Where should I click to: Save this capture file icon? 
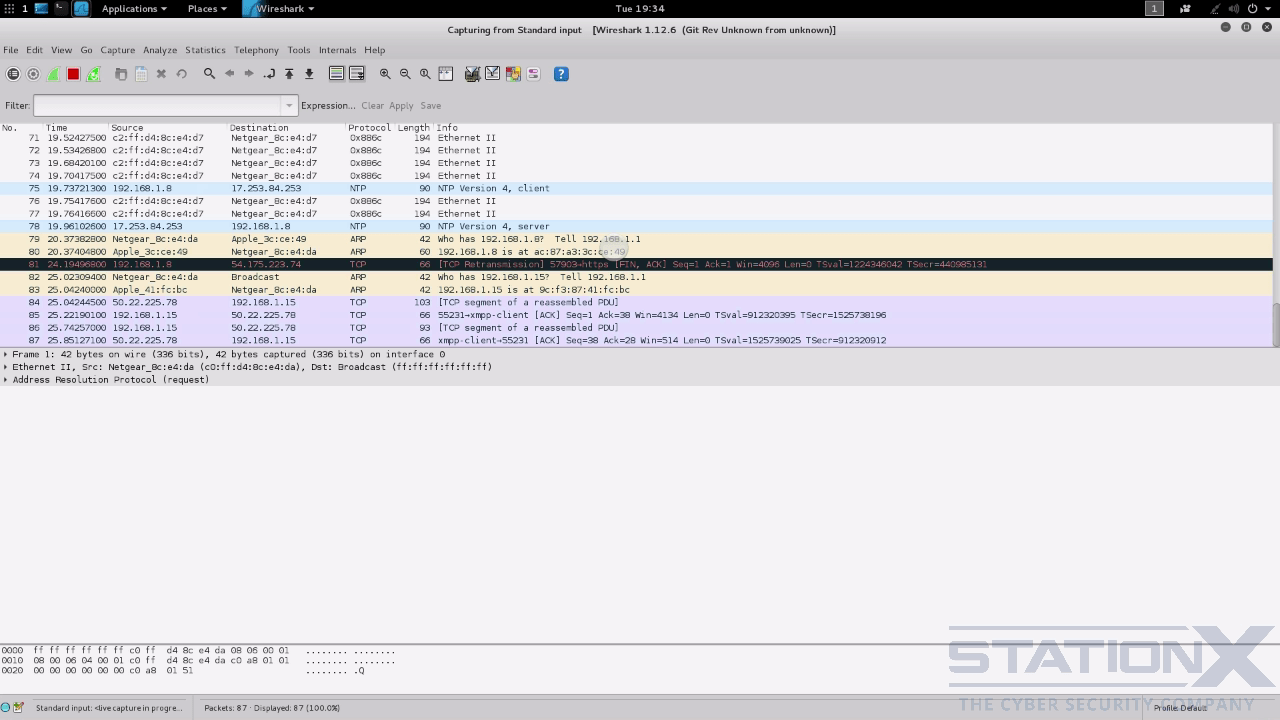pyautogui.click(x=141, y=74)
